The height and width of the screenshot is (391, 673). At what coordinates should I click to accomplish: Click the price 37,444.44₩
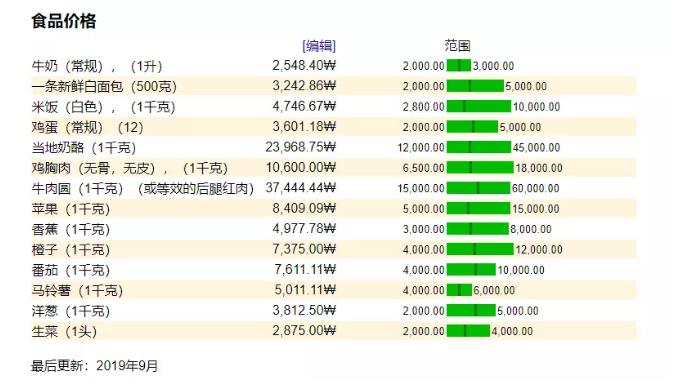[x=300, y=188]
